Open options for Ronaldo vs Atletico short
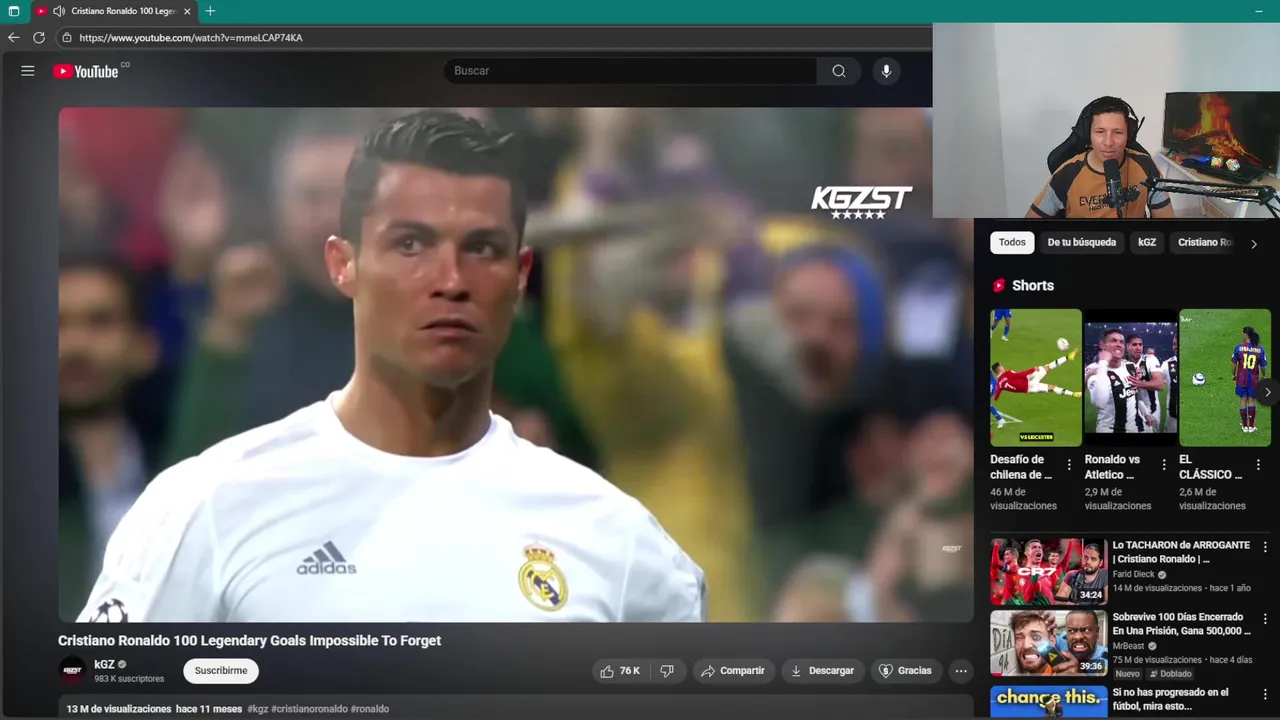The width and height of the screenshot is (1280, 720). pyautogui.click(x=1164, y=465)
